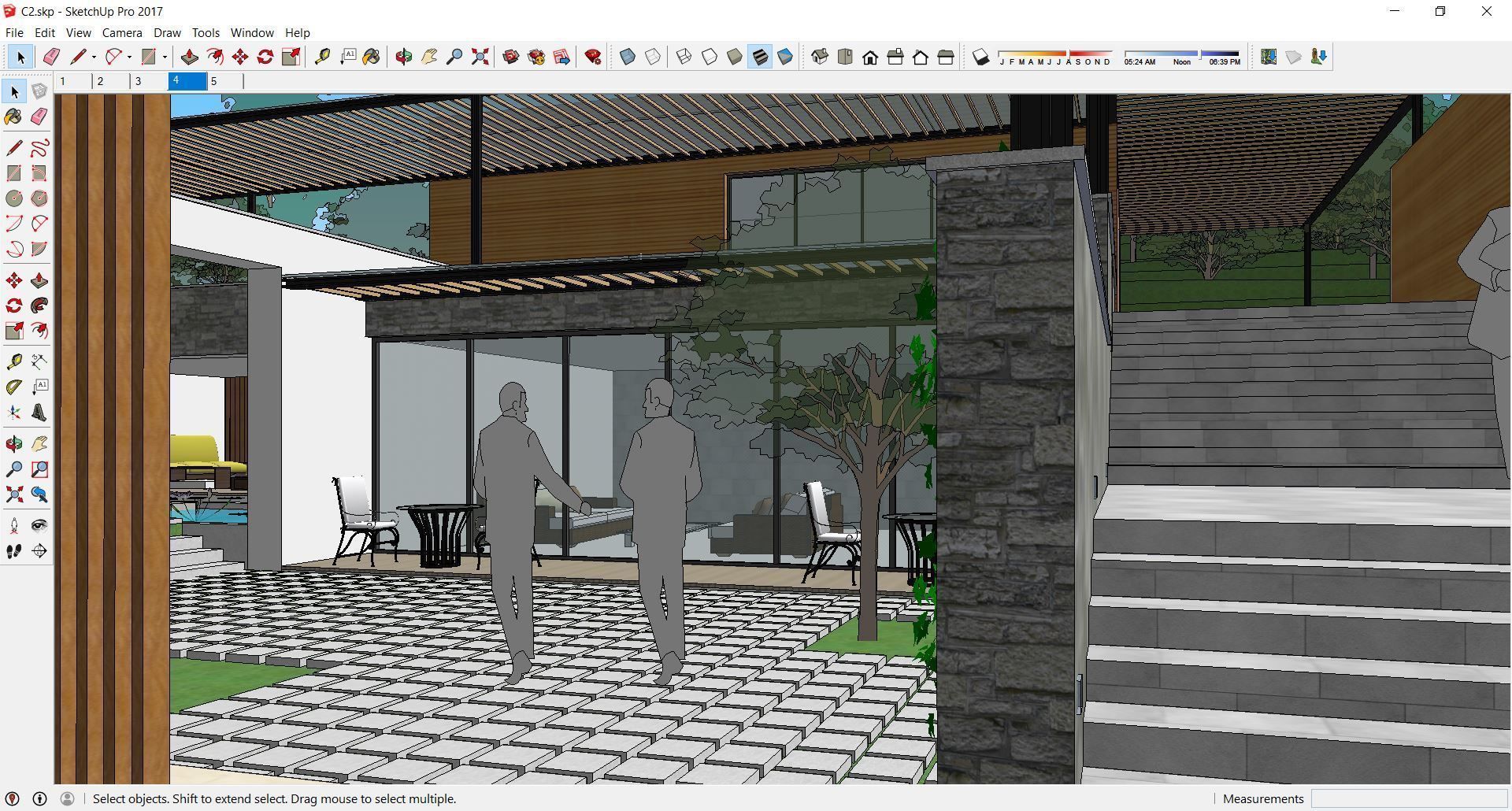1512x811 pixels.
Task: Select the Protractor tool in left panel
Action: 14,387
